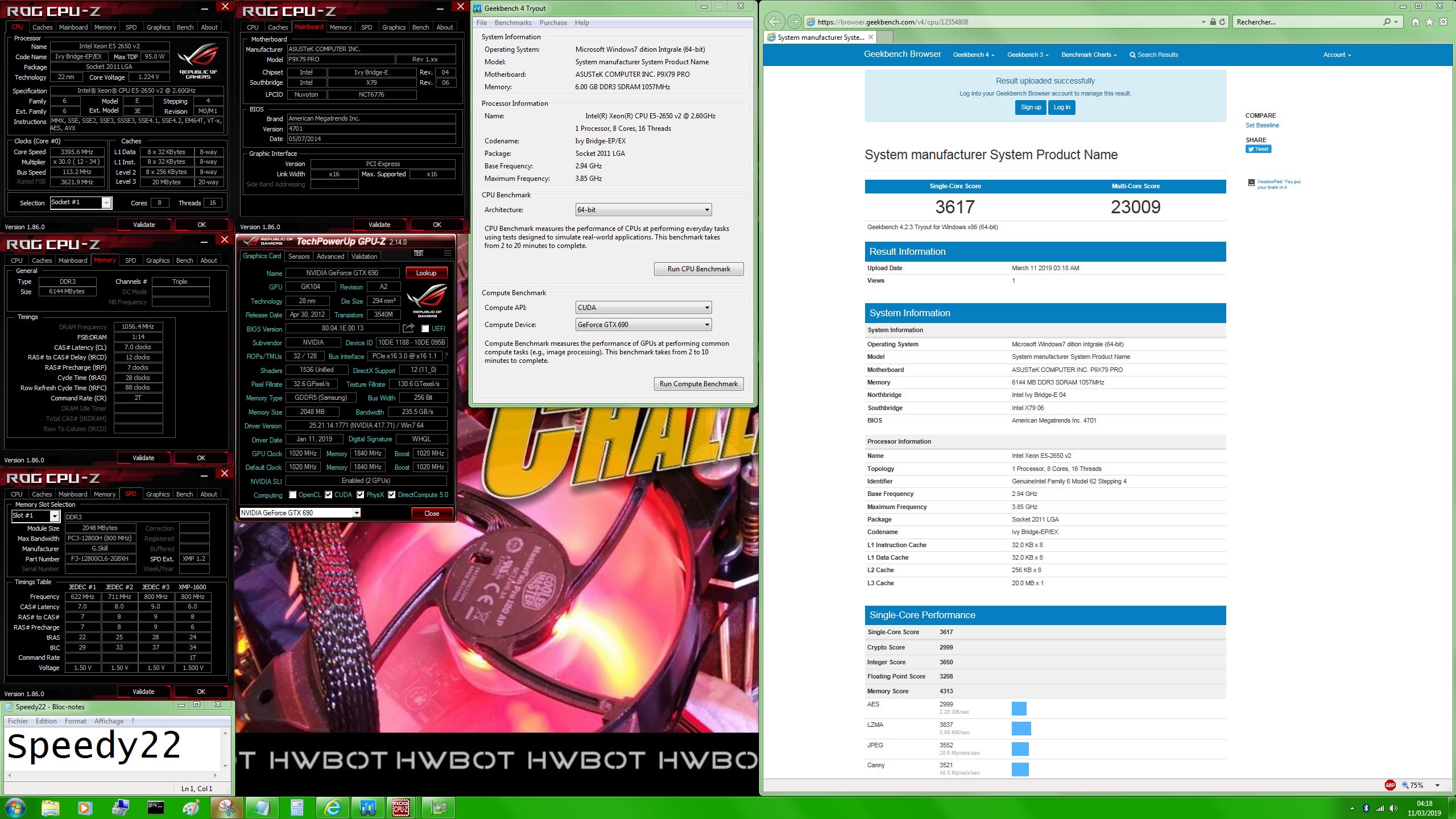Open the Advanced tab in GPU-Z
The height and width of the screenshot is (819, 1456).
330,256
